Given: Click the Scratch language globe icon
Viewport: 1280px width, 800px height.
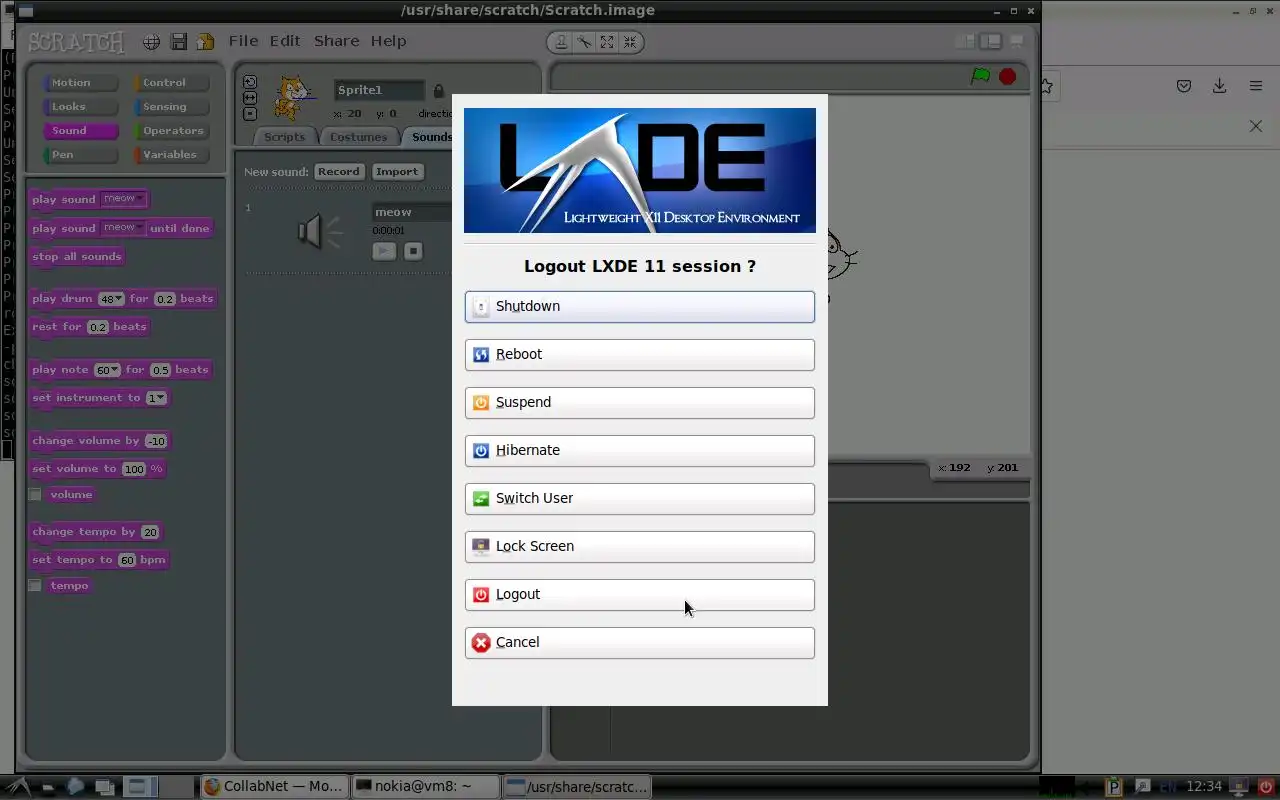Looking at the screenshot, I should click(x=151, y=42).
